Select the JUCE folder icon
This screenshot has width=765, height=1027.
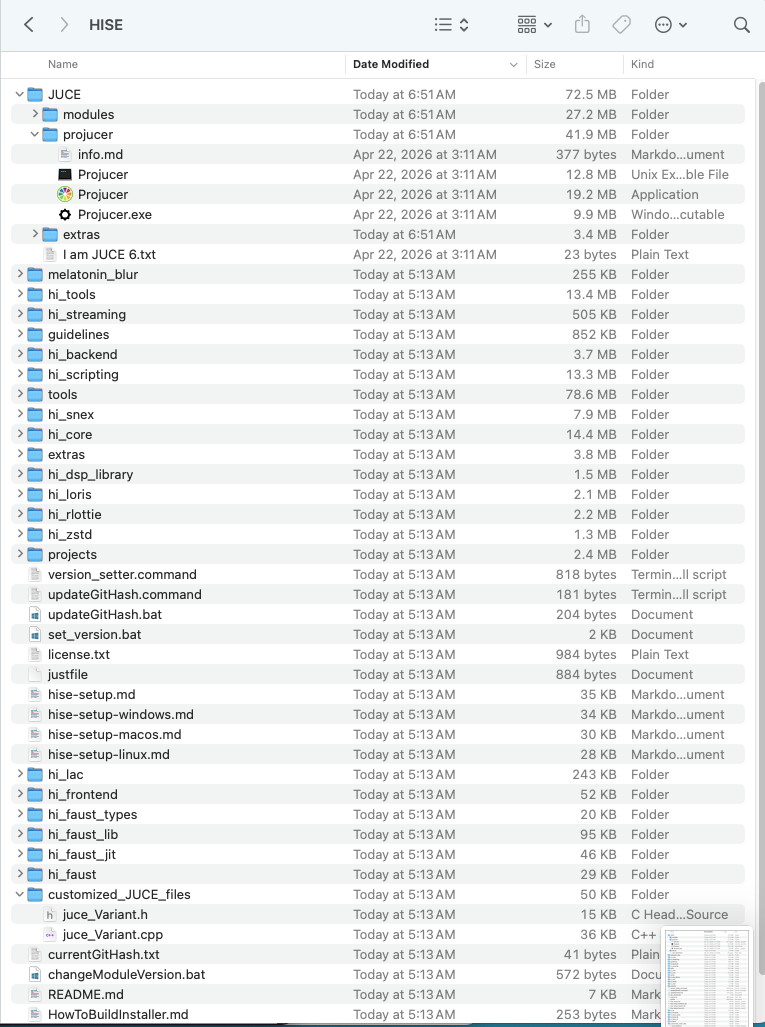35,94
